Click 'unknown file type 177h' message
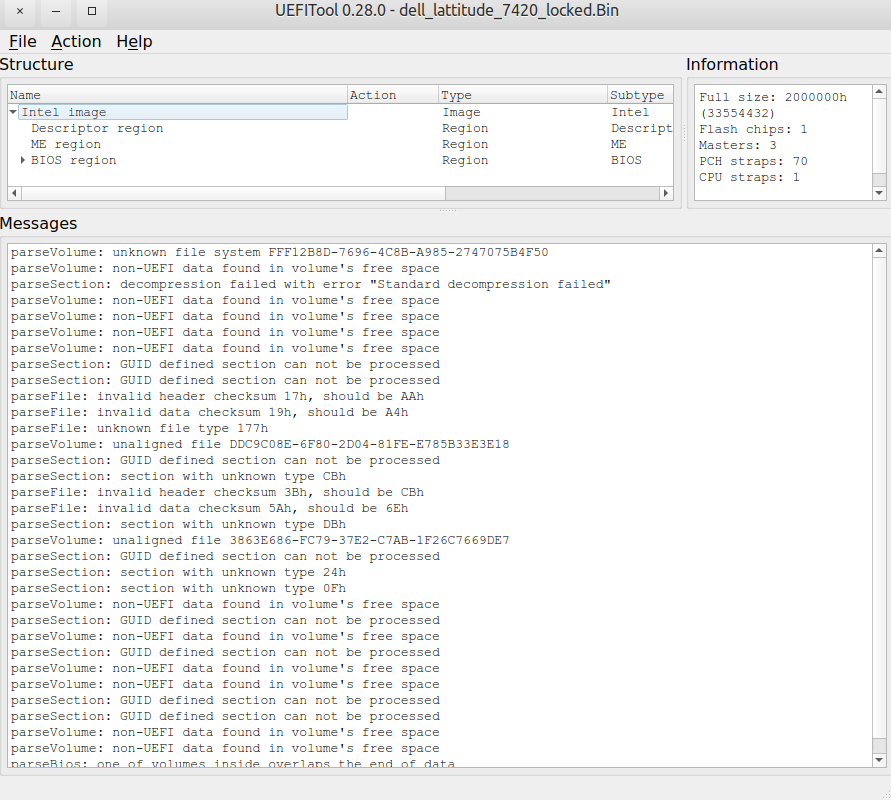 pyautogui.click(x=139, y=428)
